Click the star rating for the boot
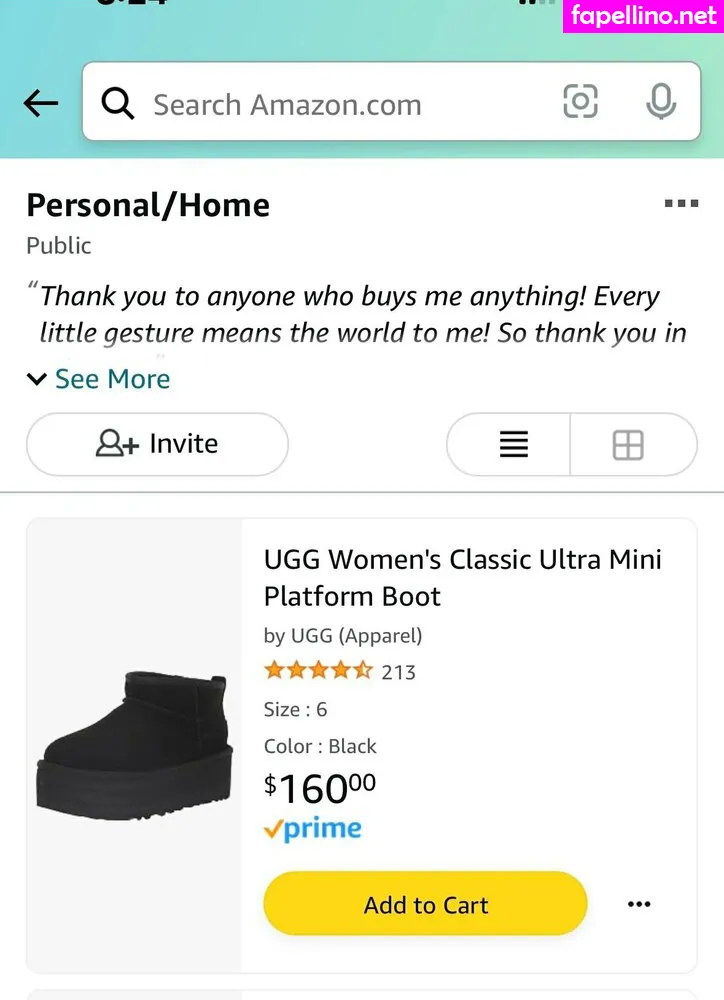 click(x=318, y=671)
